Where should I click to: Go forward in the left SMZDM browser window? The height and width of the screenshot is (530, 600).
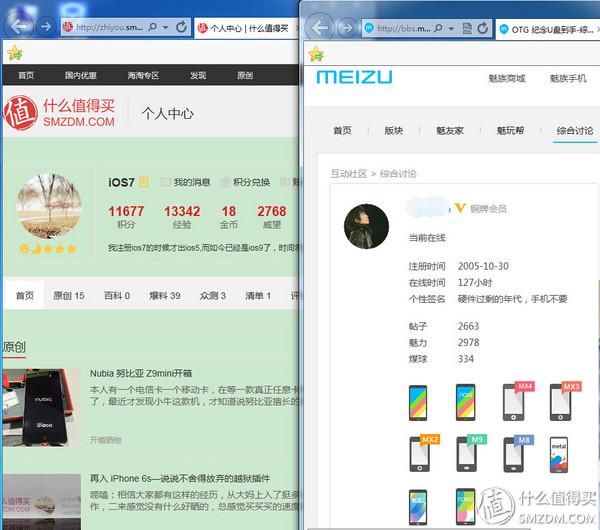(46, 26)
